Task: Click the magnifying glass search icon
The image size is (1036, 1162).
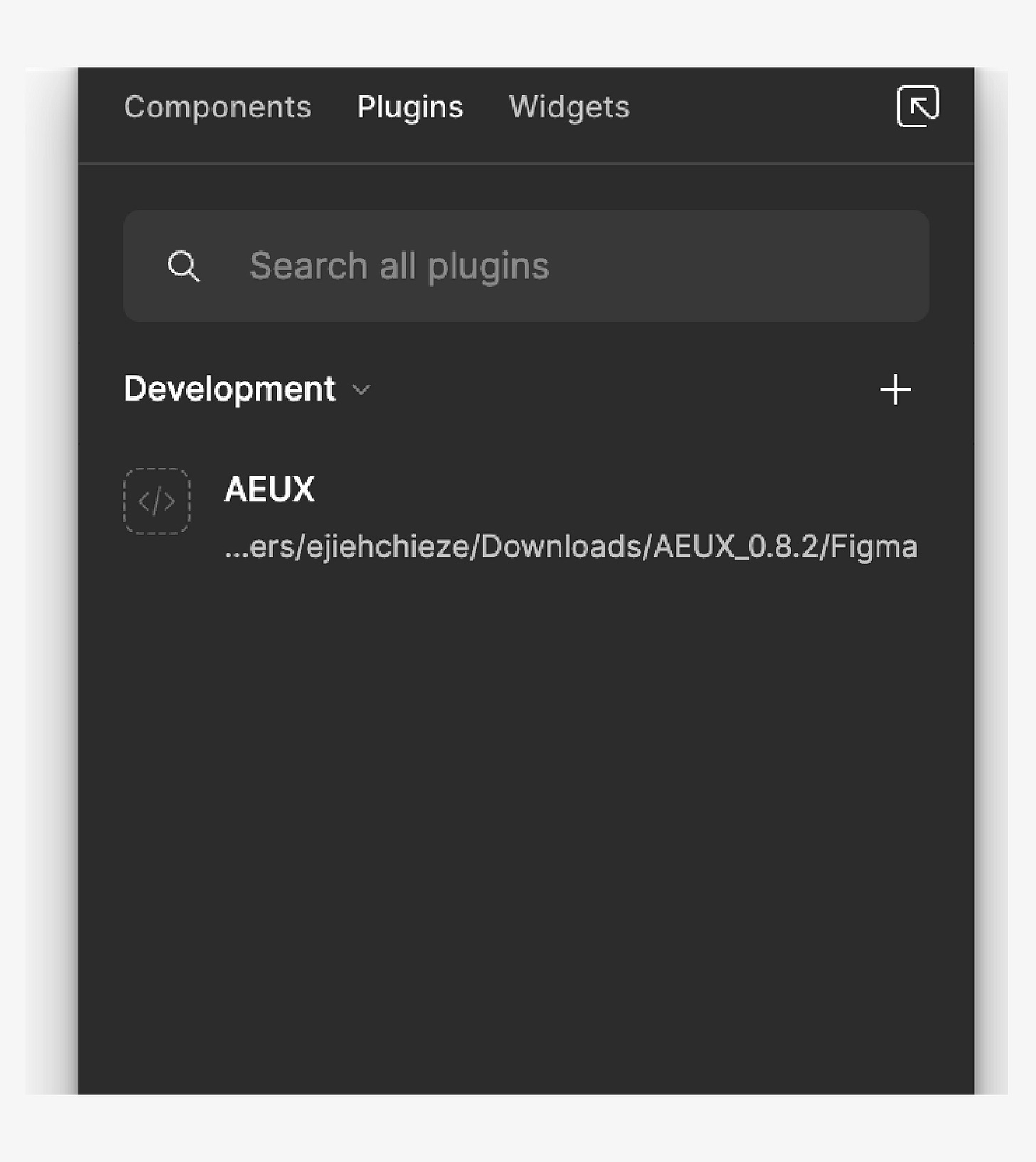Action: point(184,265)
